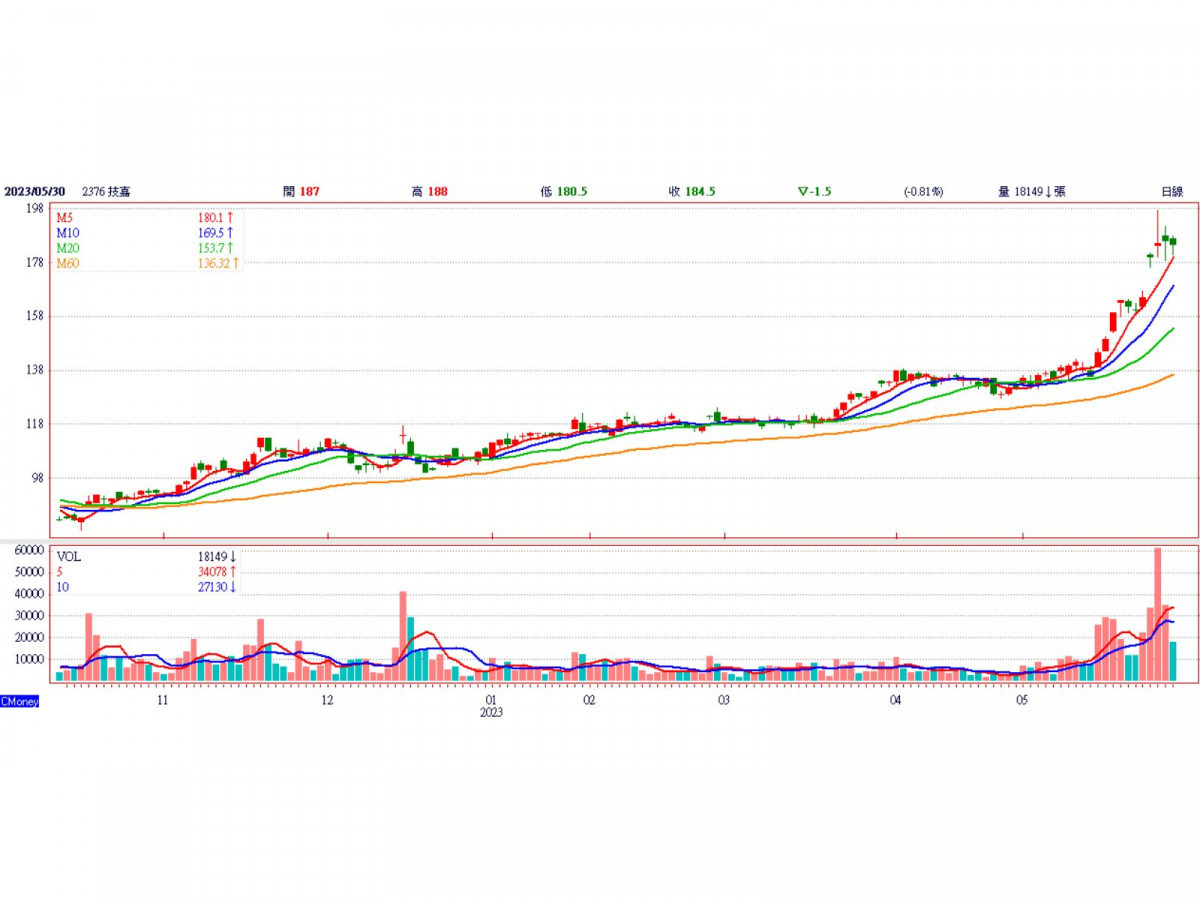Click the M5 up-arrow indicator
This screenshot has width=1200, height=900.
230,217
